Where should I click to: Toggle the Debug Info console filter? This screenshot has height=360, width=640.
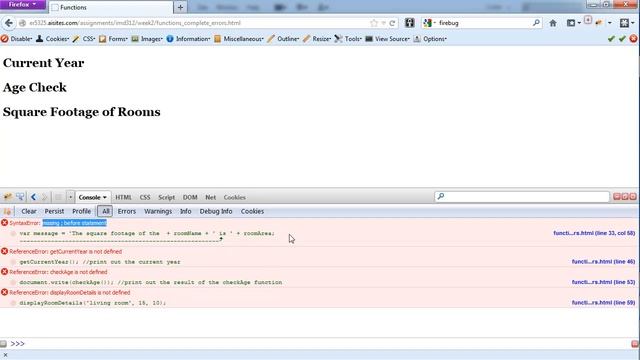[216, 211]
